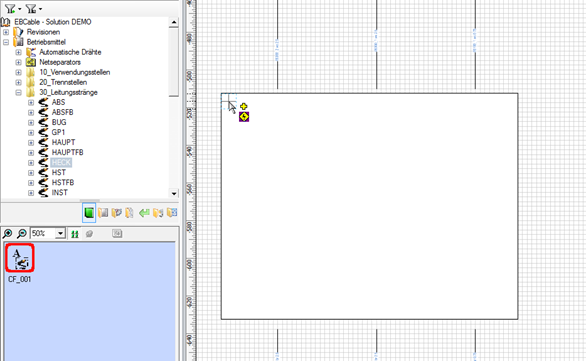
Task: Select the Netseparators tree entry
Action: [60, 62]
